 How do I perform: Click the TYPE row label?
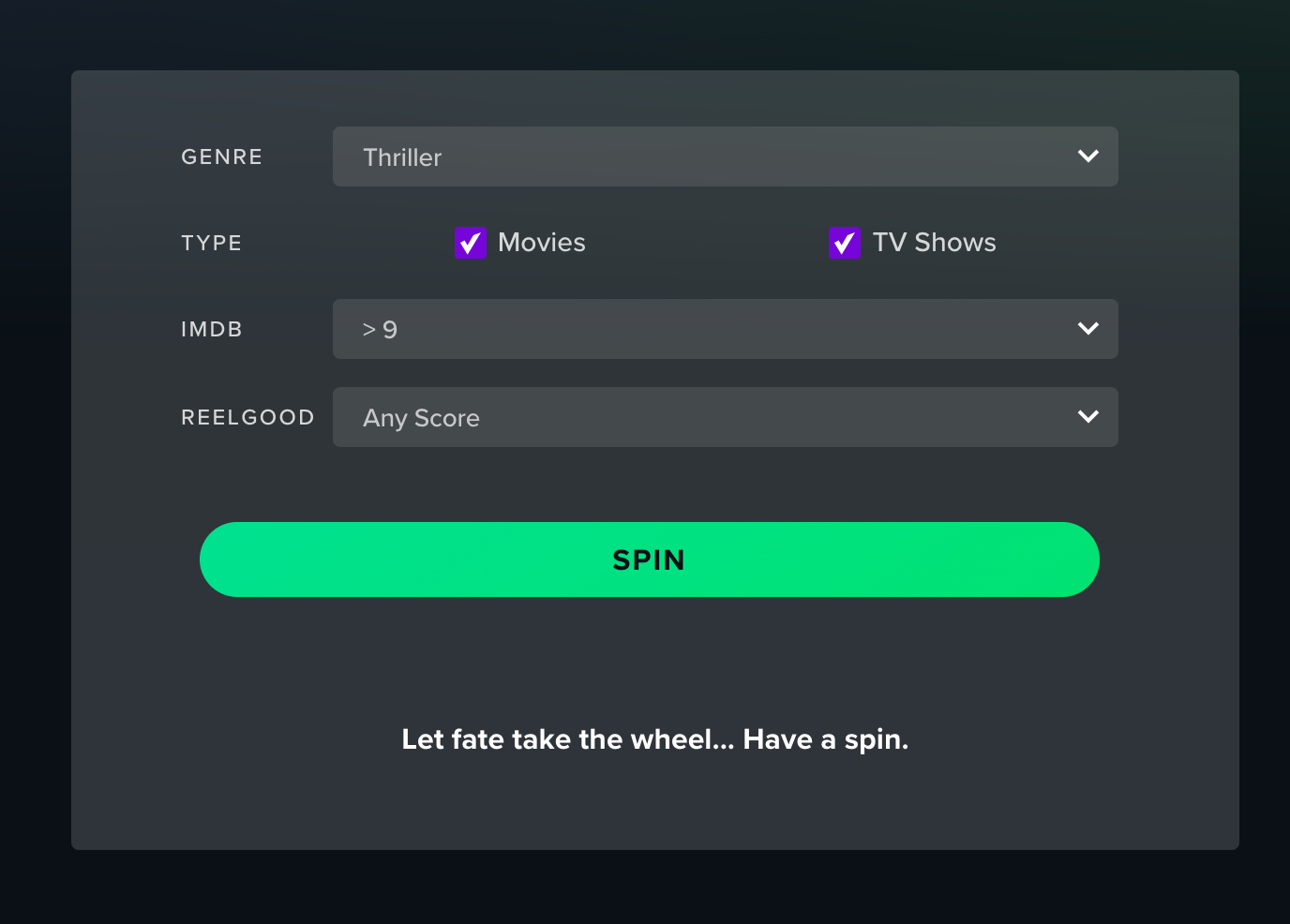(212, 244)
